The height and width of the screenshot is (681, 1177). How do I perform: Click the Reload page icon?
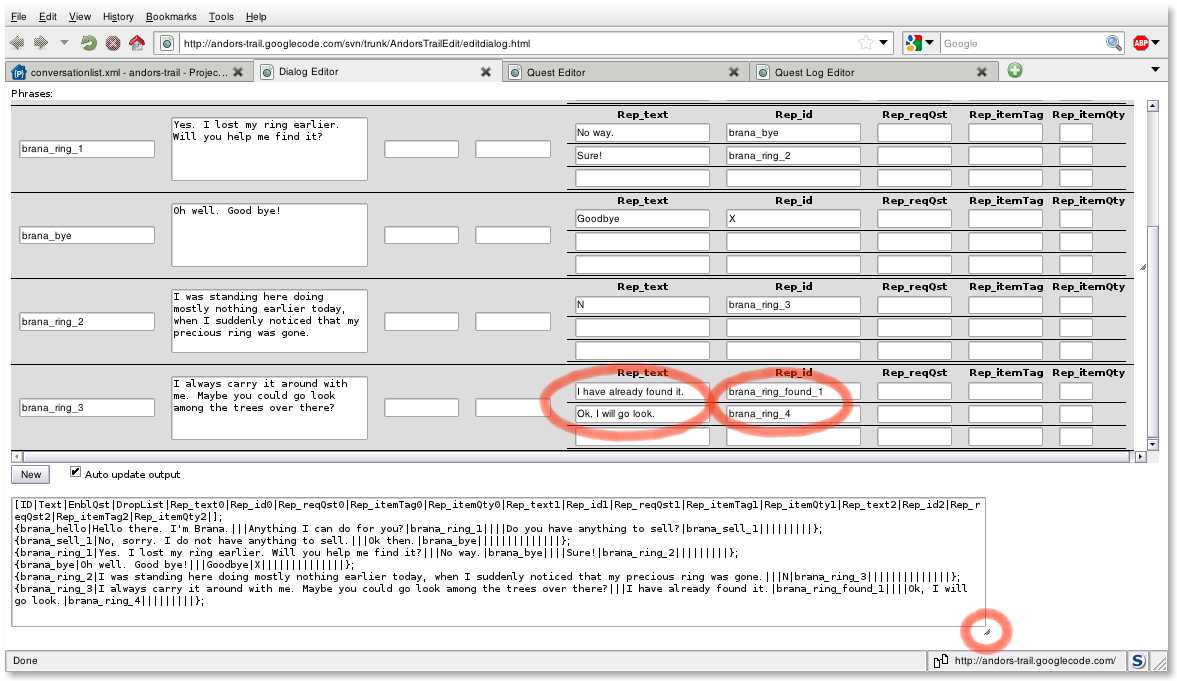pos(89,43)
